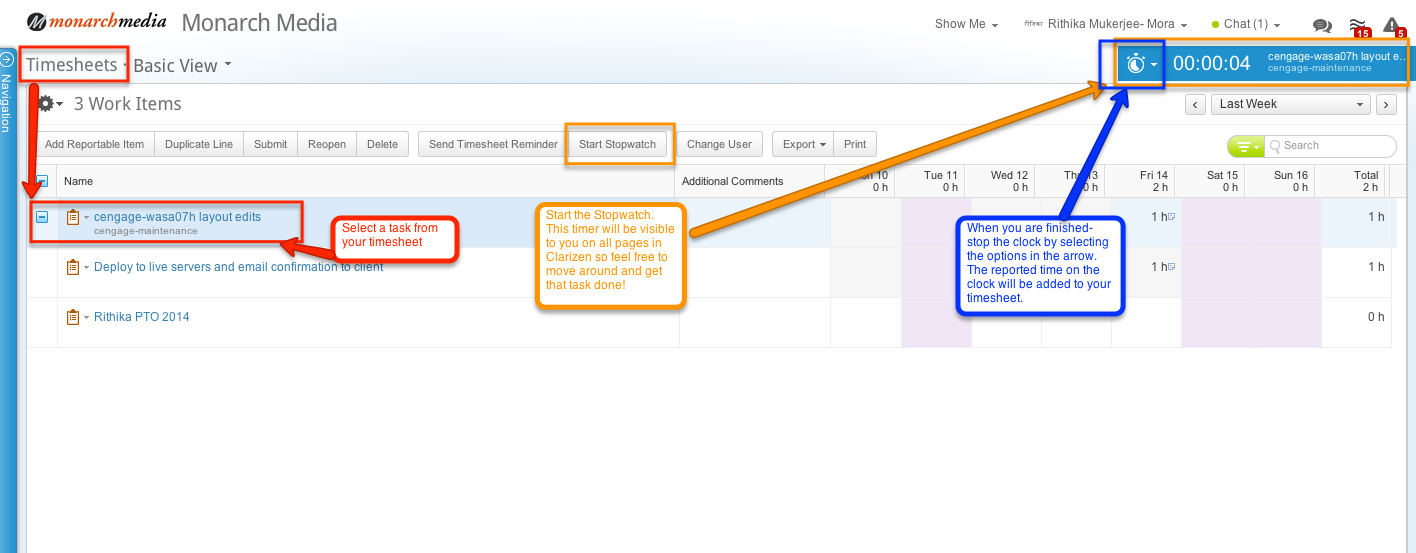The width and height of the screenshot is (1416, 553).
Task: Open the Chat (1) dropdown
Action: 1246,24
